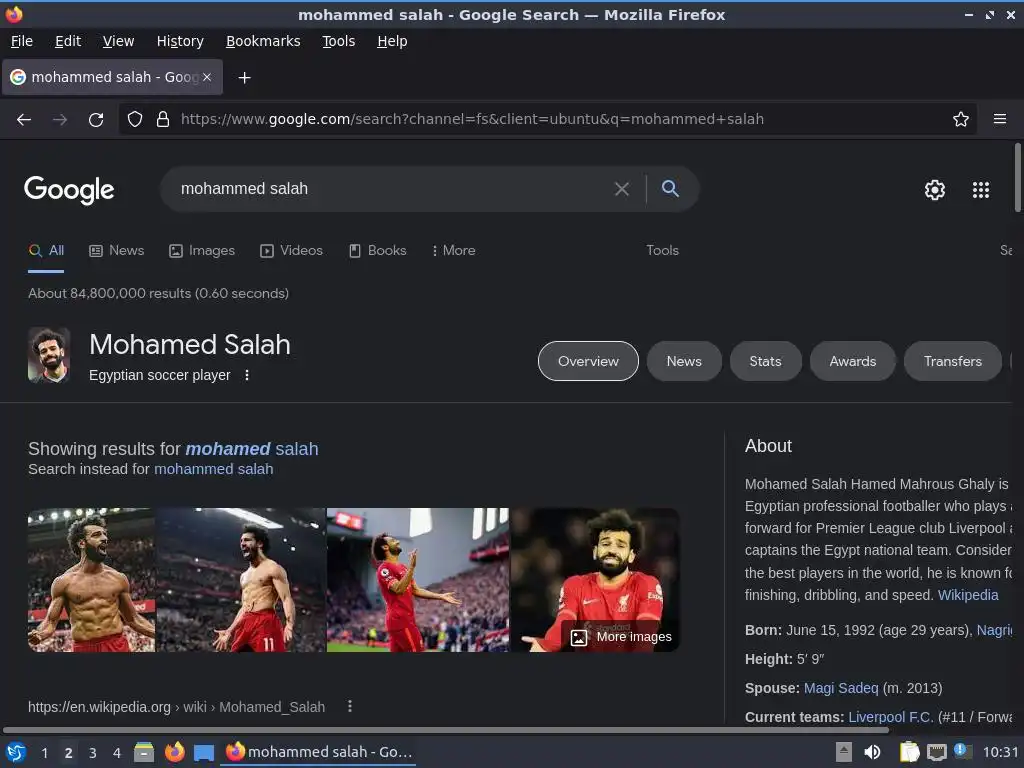View site security via the padlock icon
Viewport: 1024px width, 768px height.
click(163, 119)
